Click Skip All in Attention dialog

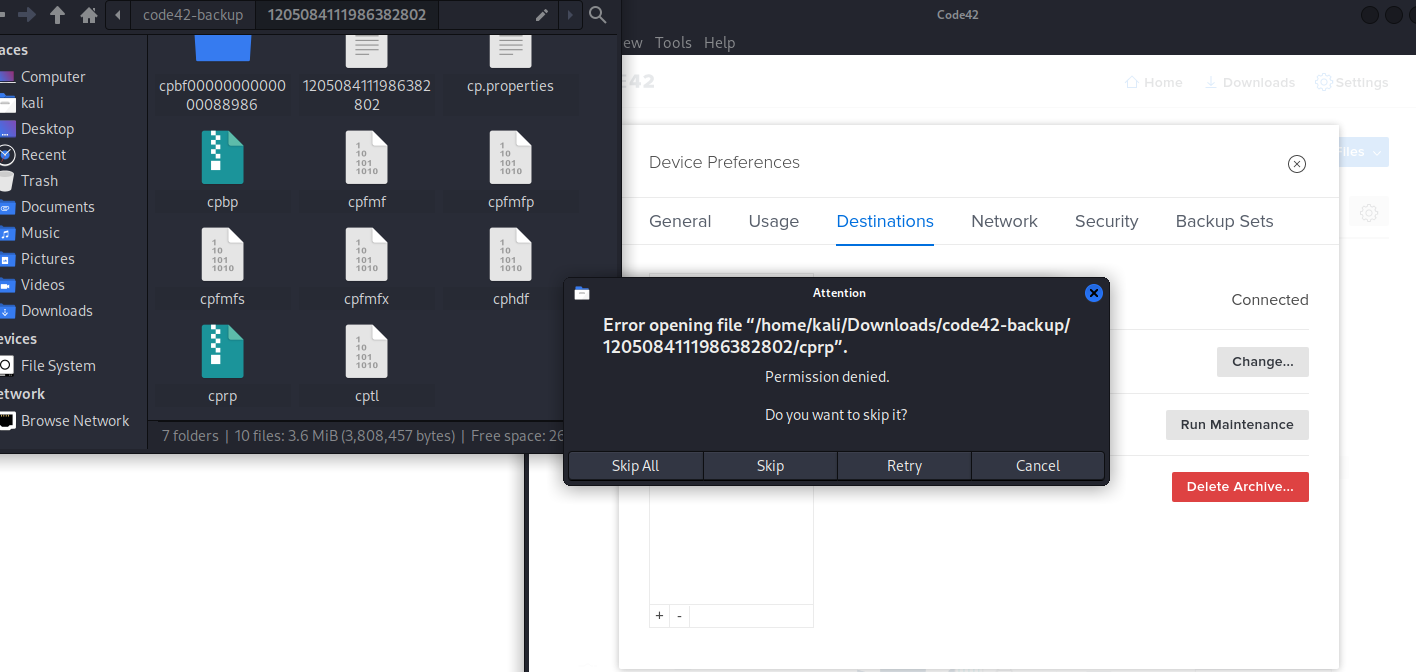tap(636, 466)
